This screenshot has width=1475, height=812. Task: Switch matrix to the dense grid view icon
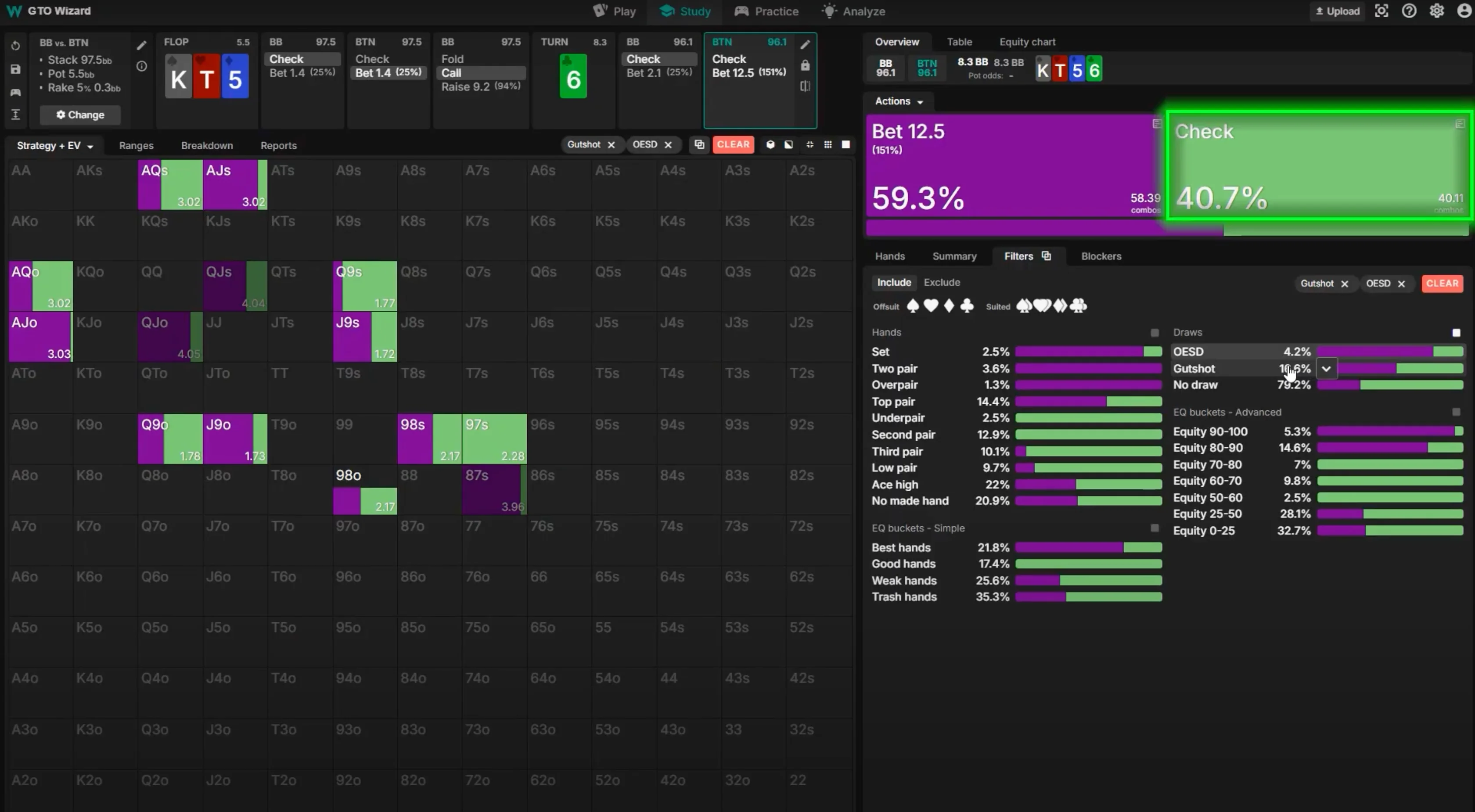828,144
